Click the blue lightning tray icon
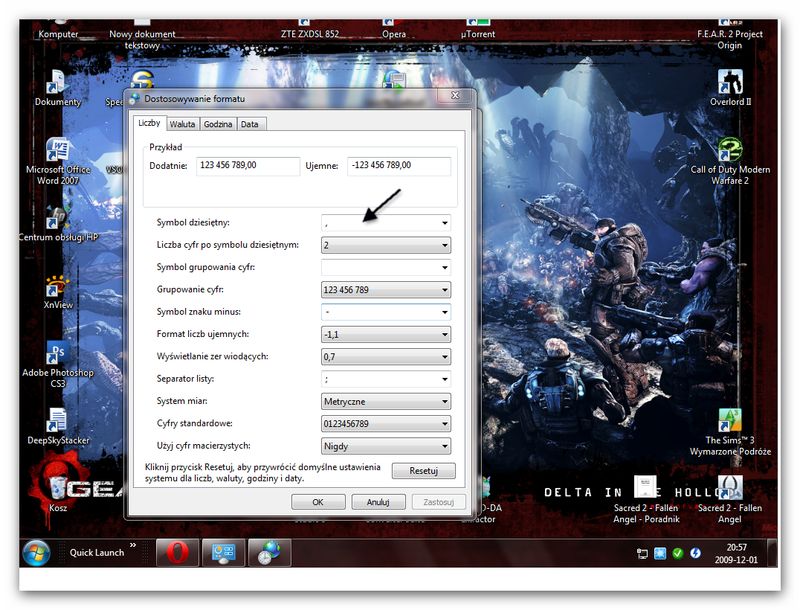Image resolution: width=800 pixels, height=610 pixels. tap(695, 553)
